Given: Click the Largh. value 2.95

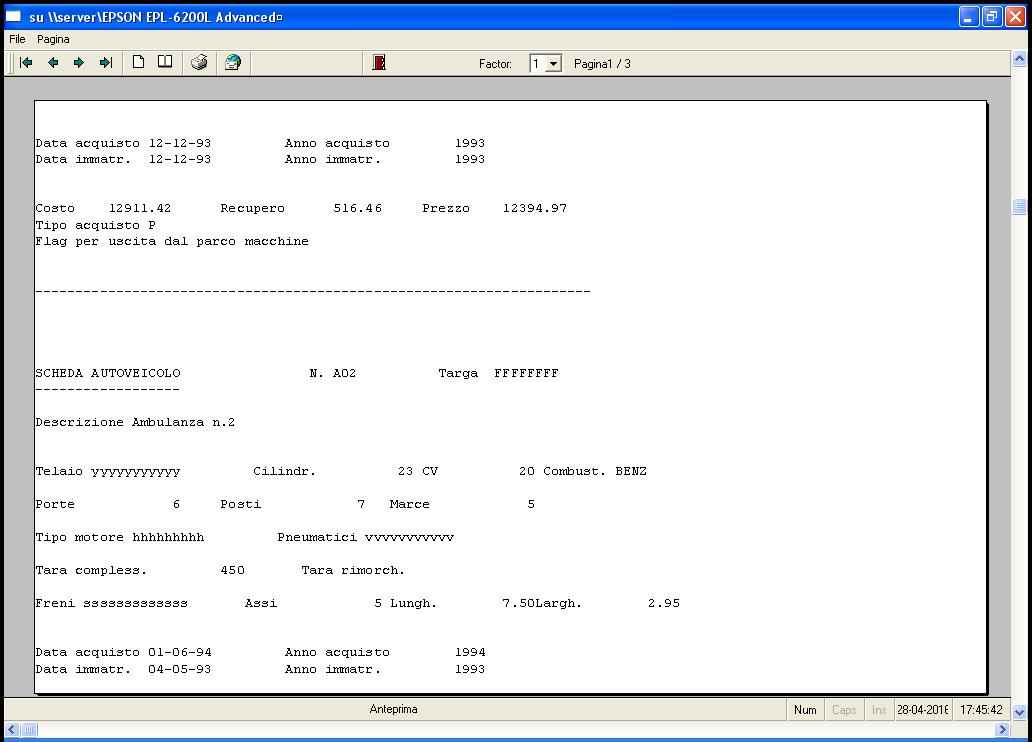Looking at the screenshot, I should click(664, 603).
